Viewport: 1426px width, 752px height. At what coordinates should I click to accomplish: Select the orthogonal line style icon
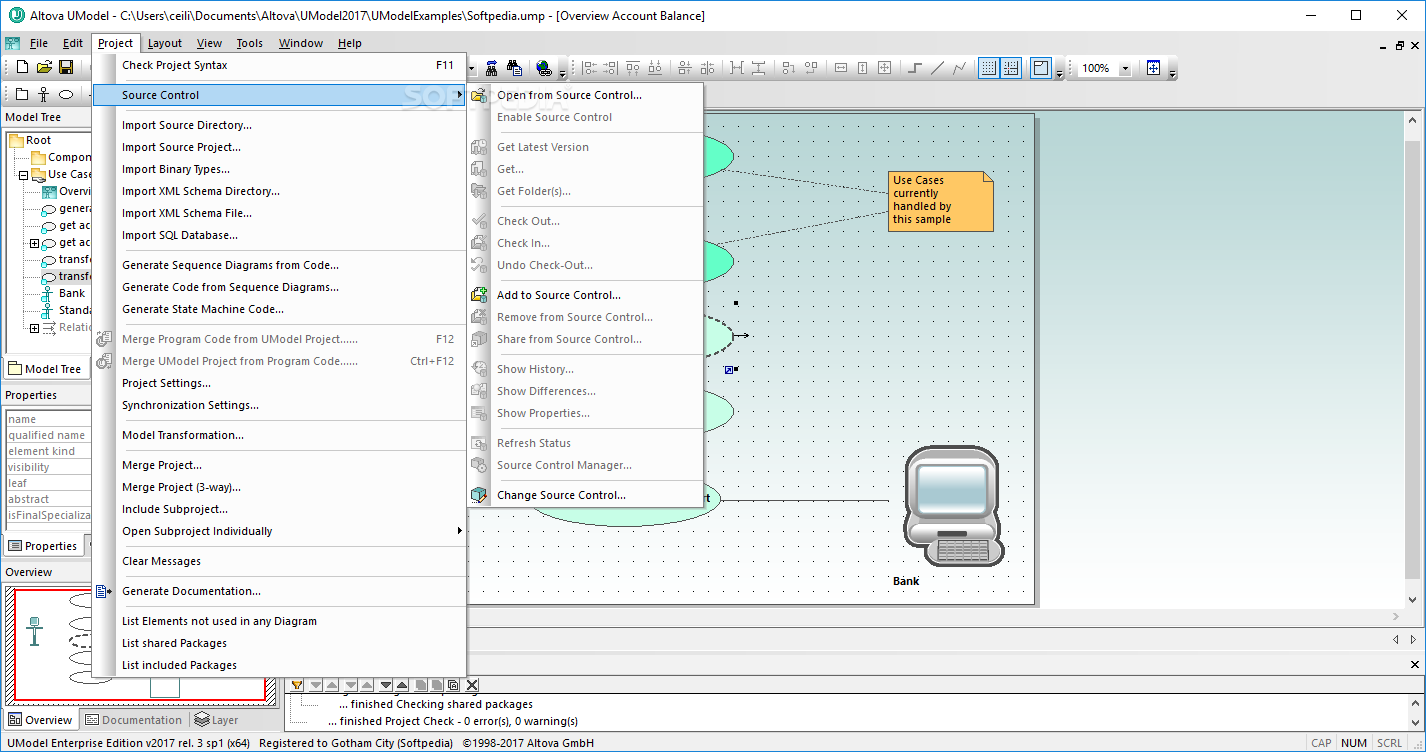915,68
